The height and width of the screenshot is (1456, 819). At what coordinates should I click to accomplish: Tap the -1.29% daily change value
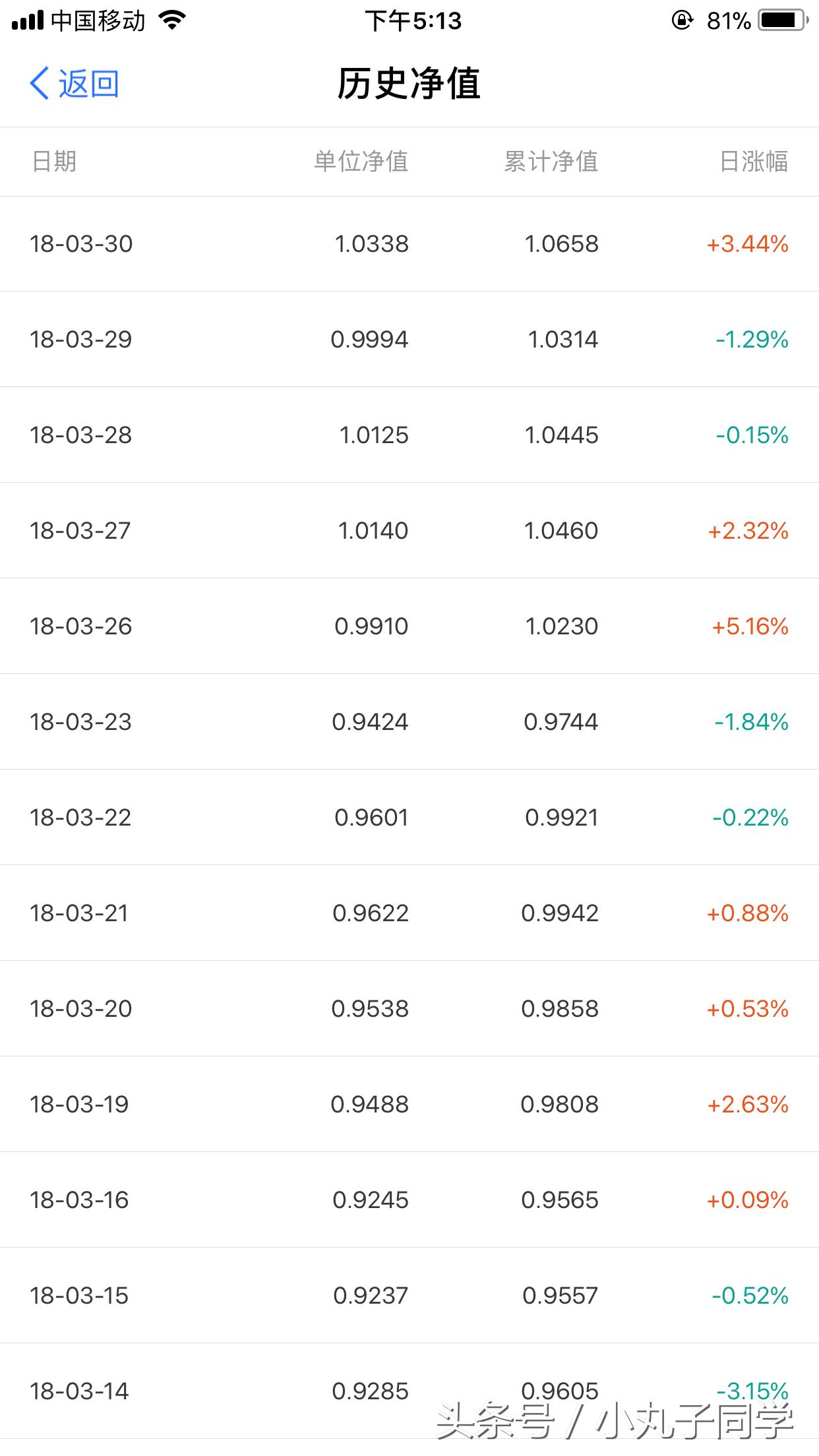(752, 340)
